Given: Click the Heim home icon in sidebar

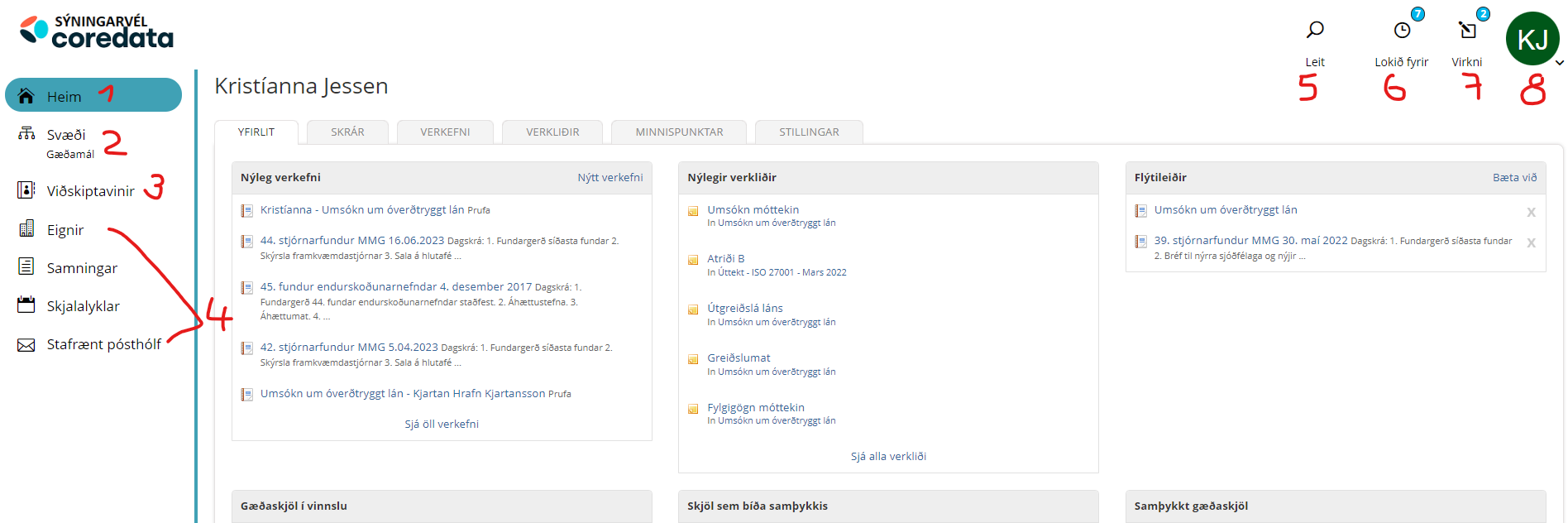Looking at the screenshot, I should 26,96.
